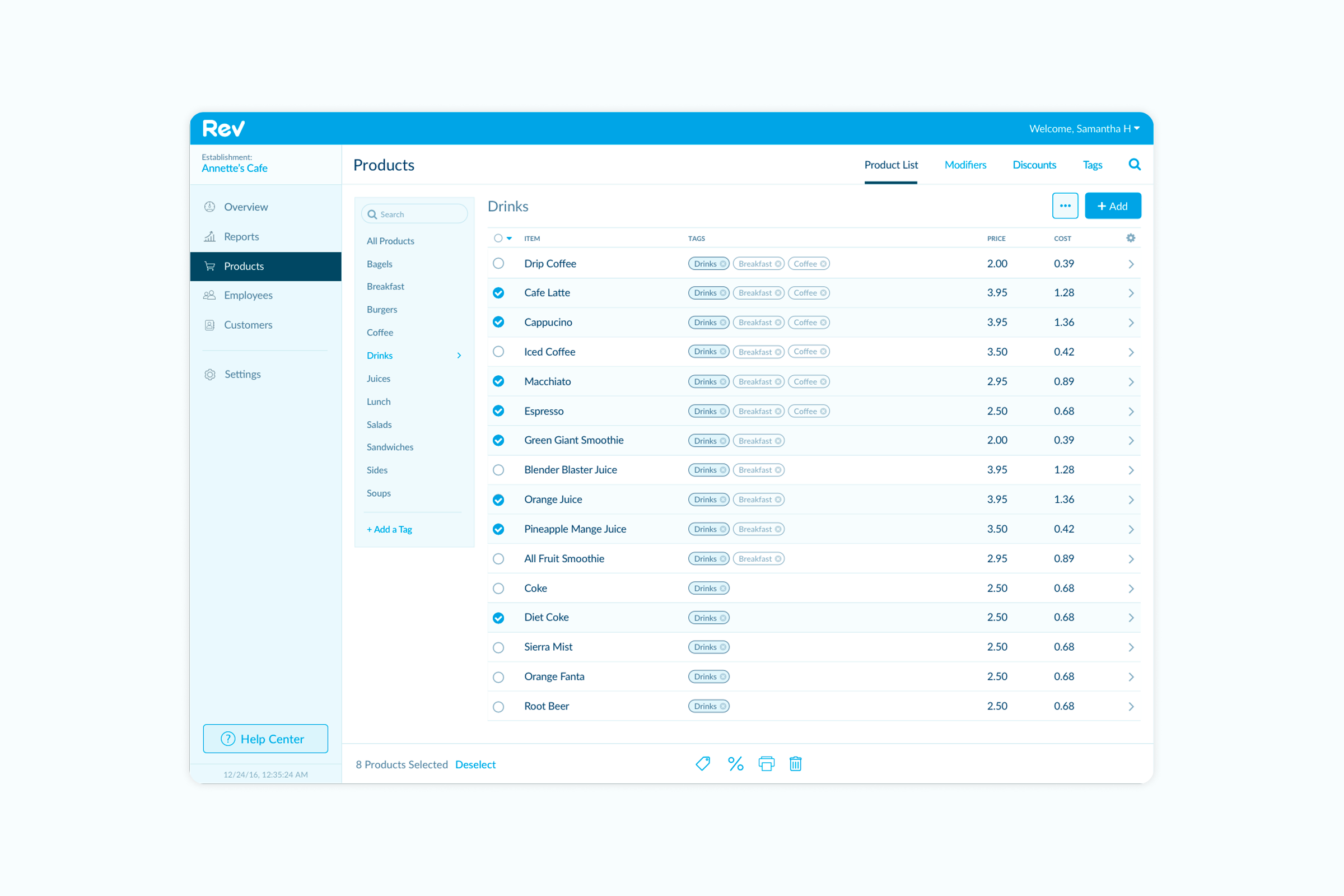
Task: Select the Burgers tag in list
Action: (x=382, y=309)
